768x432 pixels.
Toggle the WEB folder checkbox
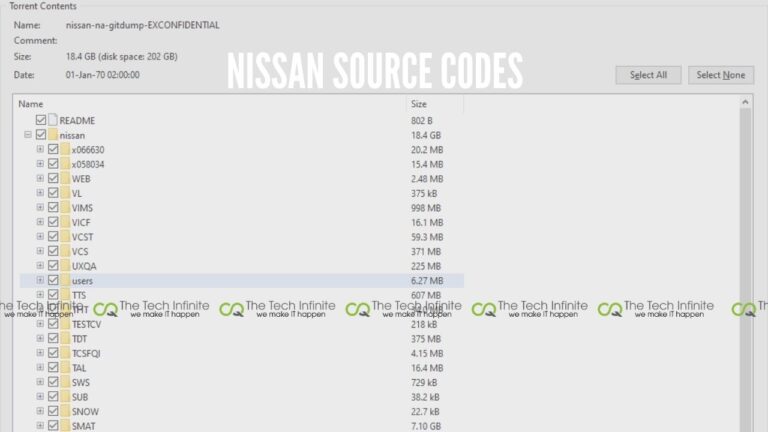click(53, 178)
